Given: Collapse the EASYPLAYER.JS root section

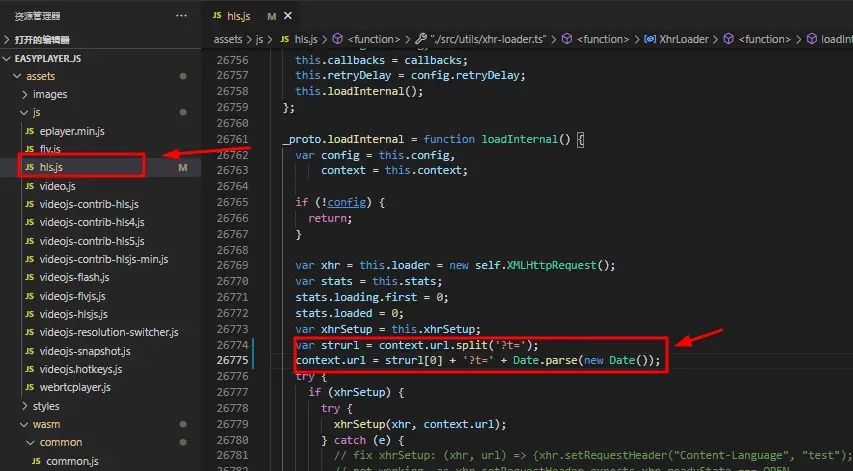Looking at the screenshot, I should (8, 58).
